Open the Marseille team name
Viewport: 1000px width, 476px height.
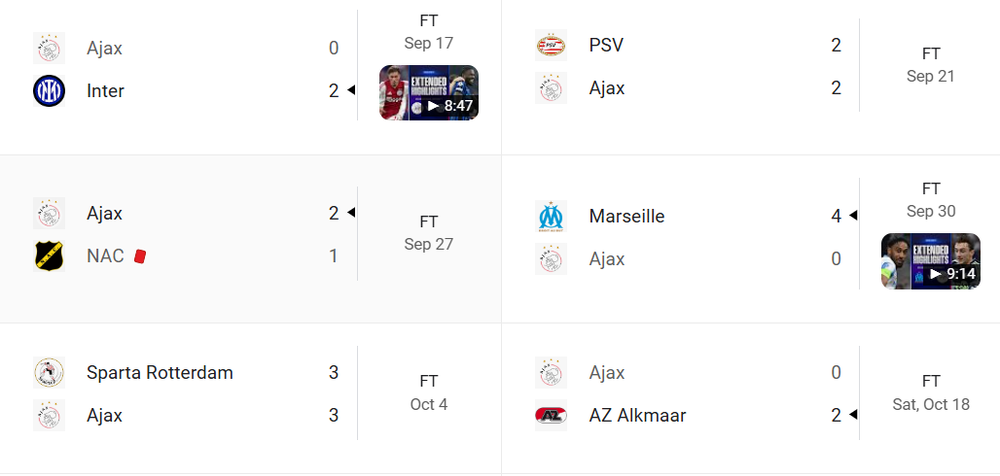pos(626,216)
